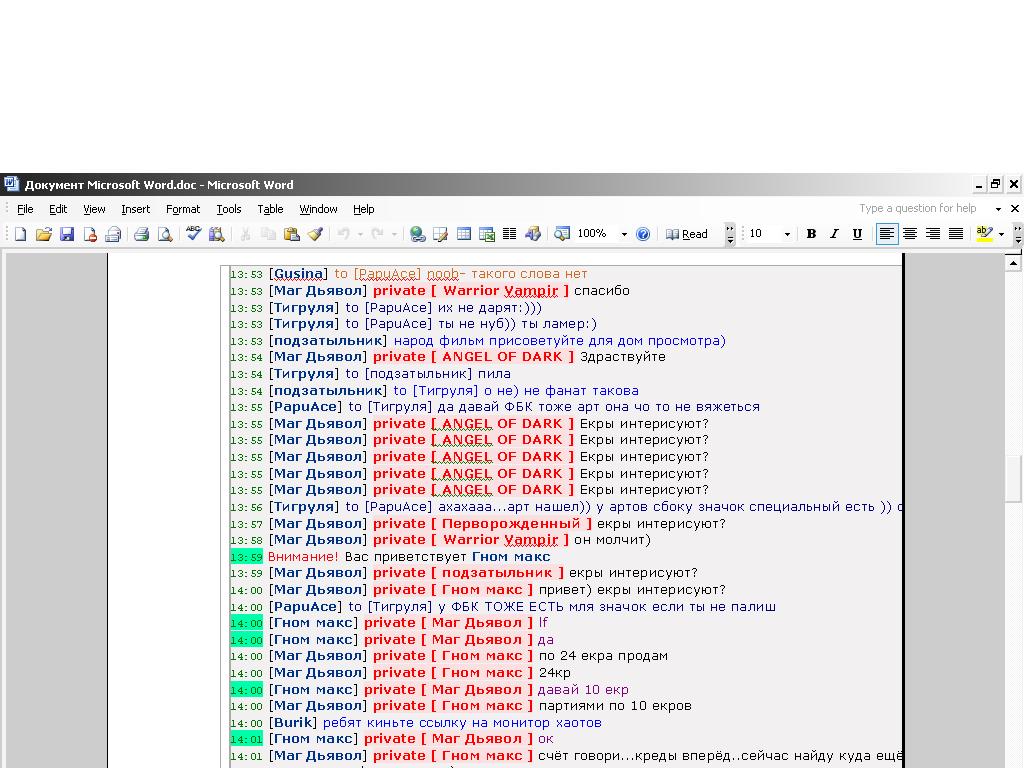Open the File menu
This screenshot has width=1024, height=768.
25,209
